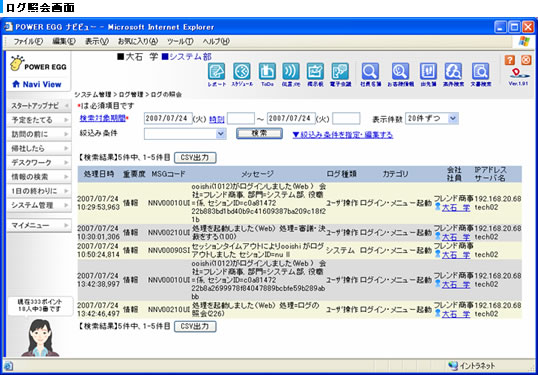Open the ToDo toolbar icon
The width and height of the screenshot is (538, 375).
coord(267,74)
